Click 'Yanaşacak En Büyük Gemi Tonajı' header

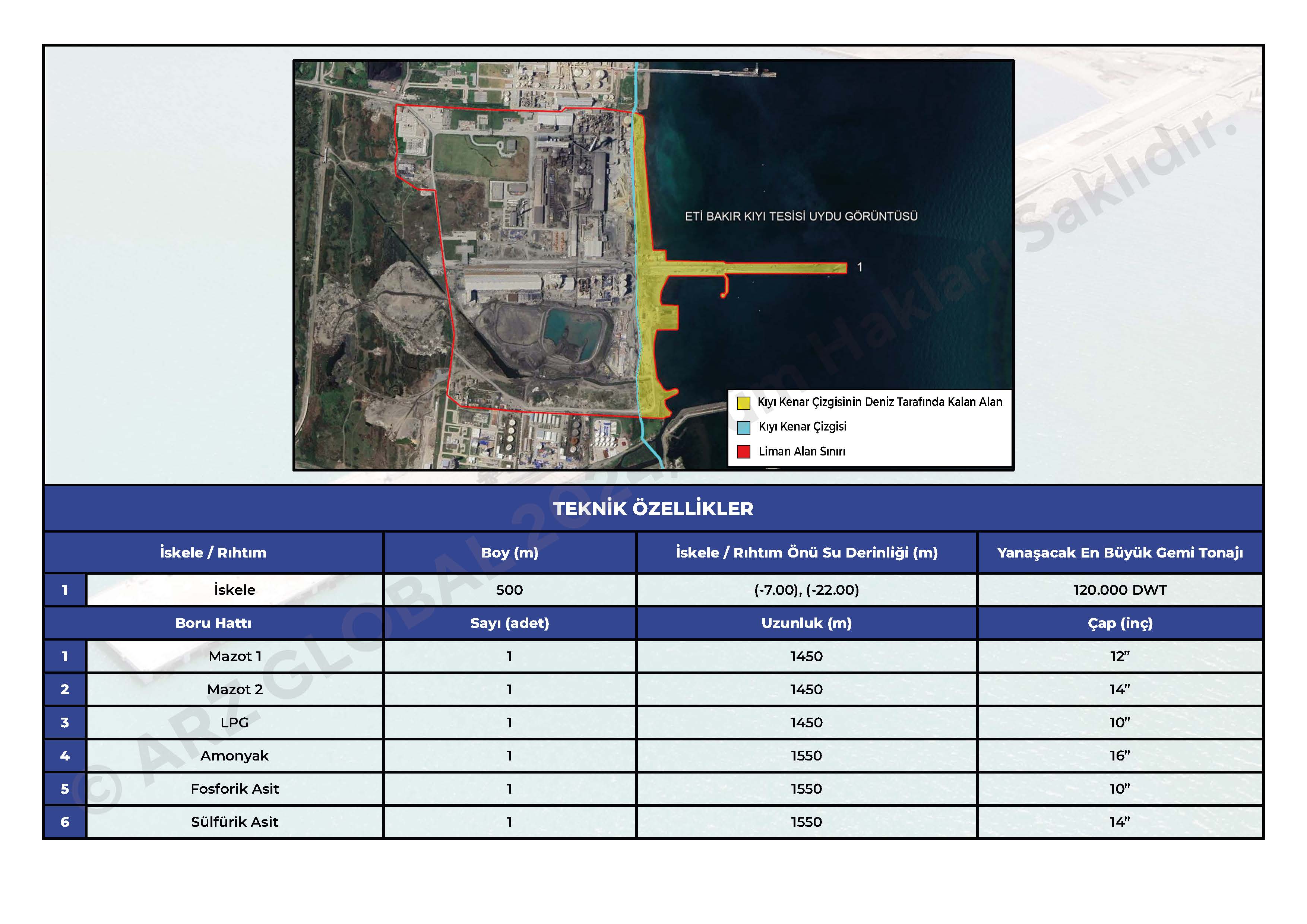click(1120, 552)
